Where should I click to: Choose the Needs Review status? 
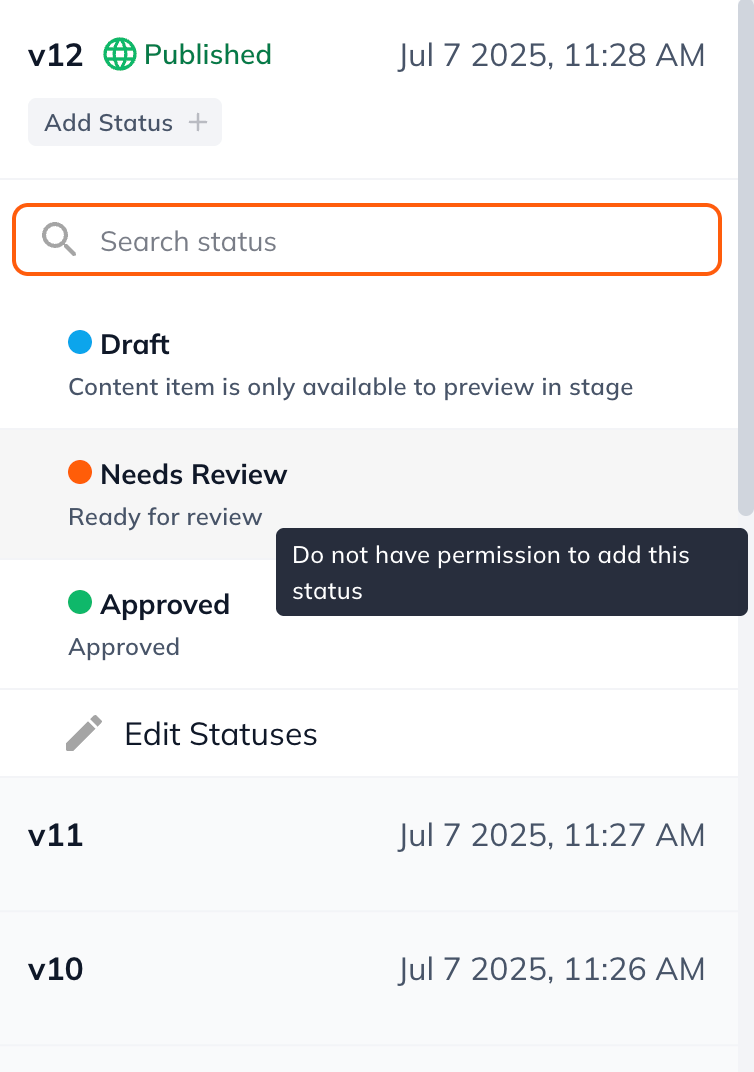coord(193,474)
